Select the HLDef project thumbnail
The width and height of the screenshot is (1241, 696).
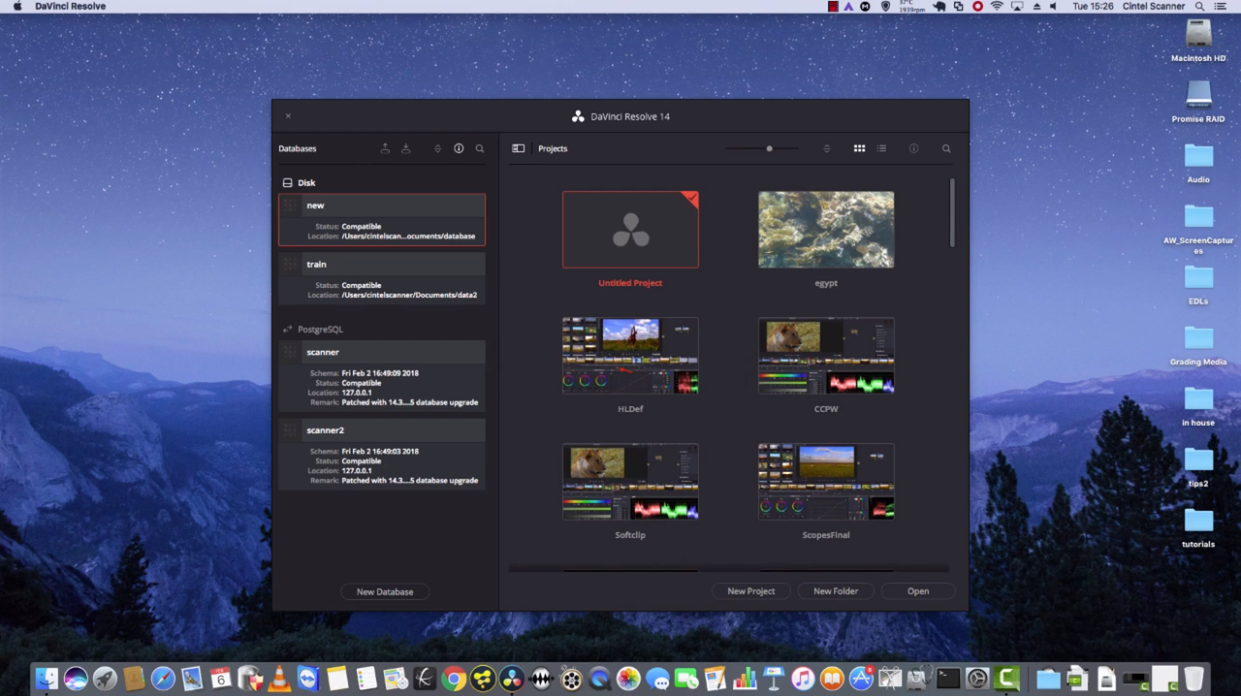[630, 356]
